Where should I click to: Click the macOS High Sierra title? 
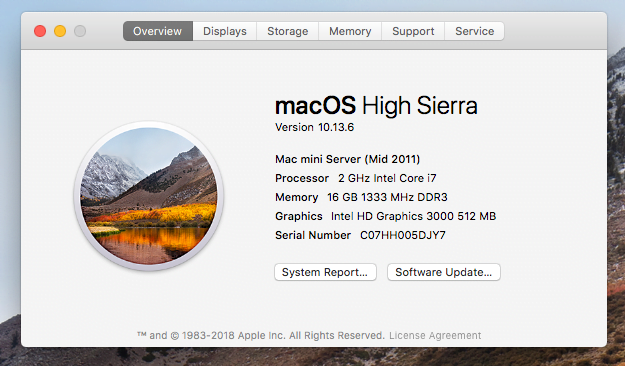[x=376, y=106]
